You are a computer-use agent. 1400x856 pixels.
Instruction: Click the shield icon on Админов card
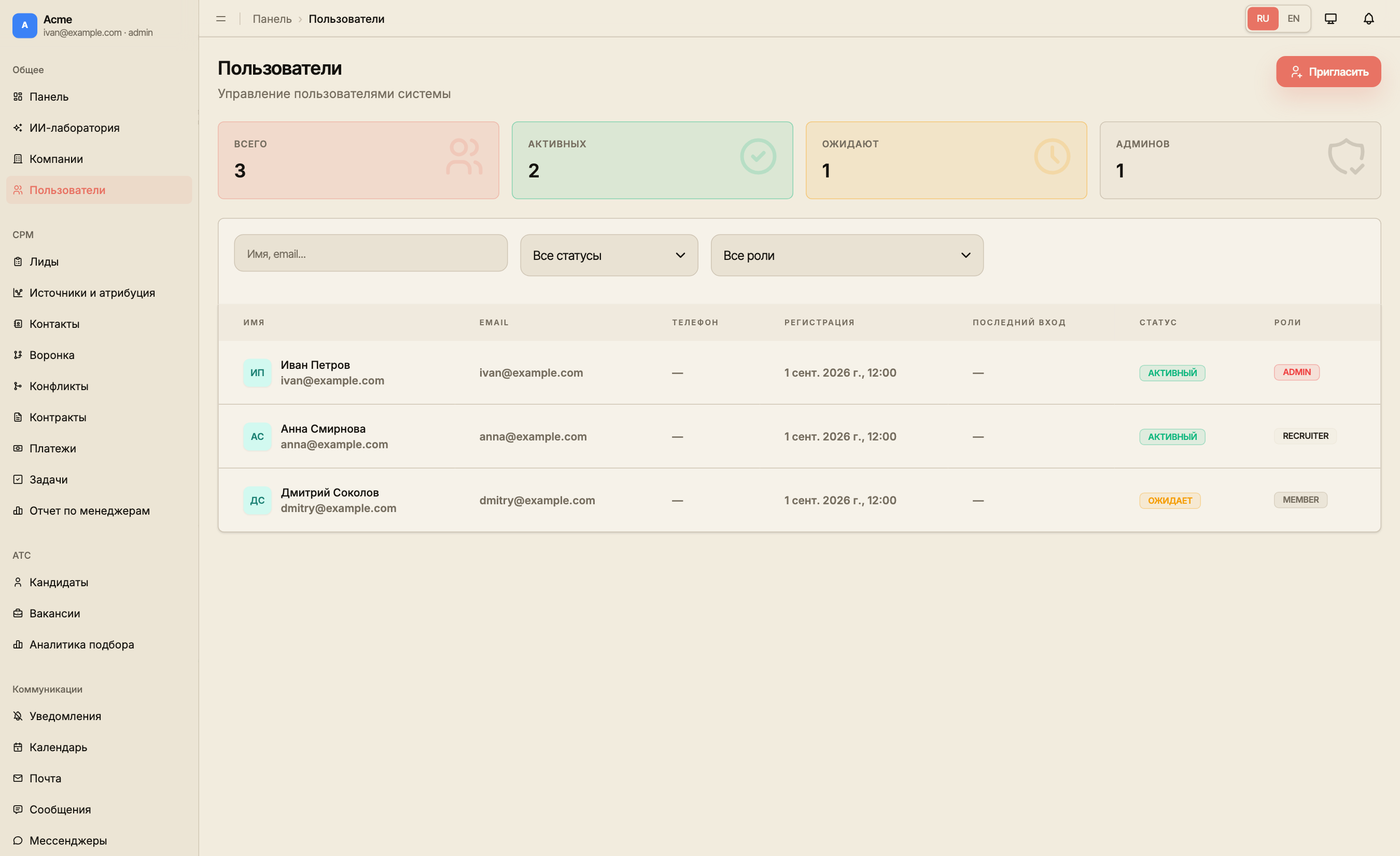1346,157
